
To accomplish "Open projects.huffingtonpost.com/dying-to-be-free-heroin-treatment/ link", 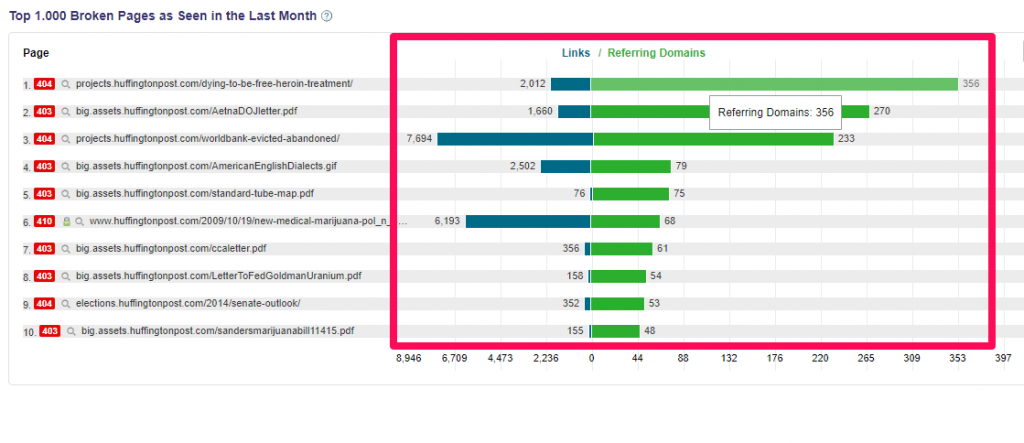I will tap(214, 84).
